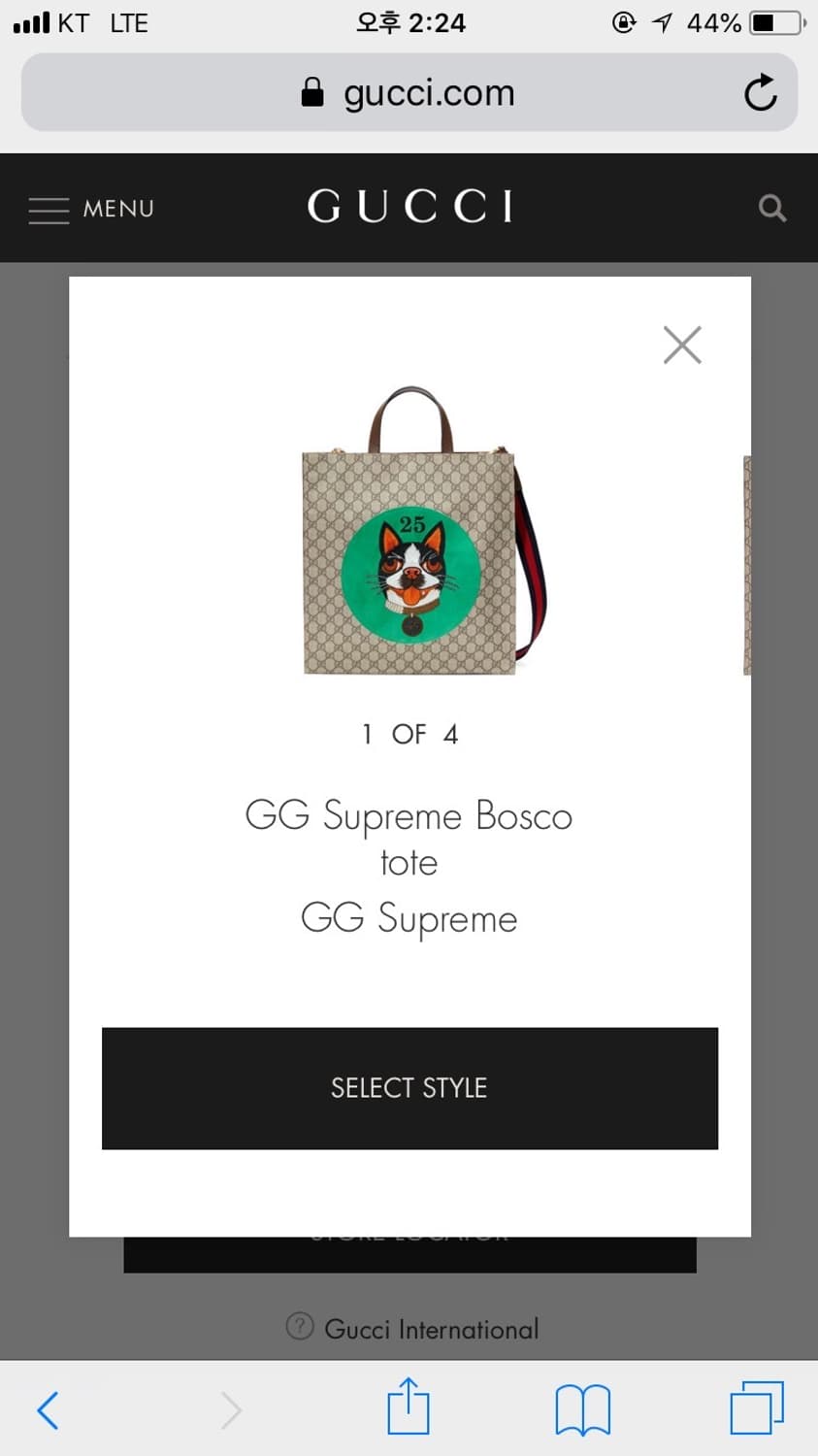The height and width of the screenshot is (1456, 818).
Task: Click the SELECT STYLE button
Action: [409, 1088]
